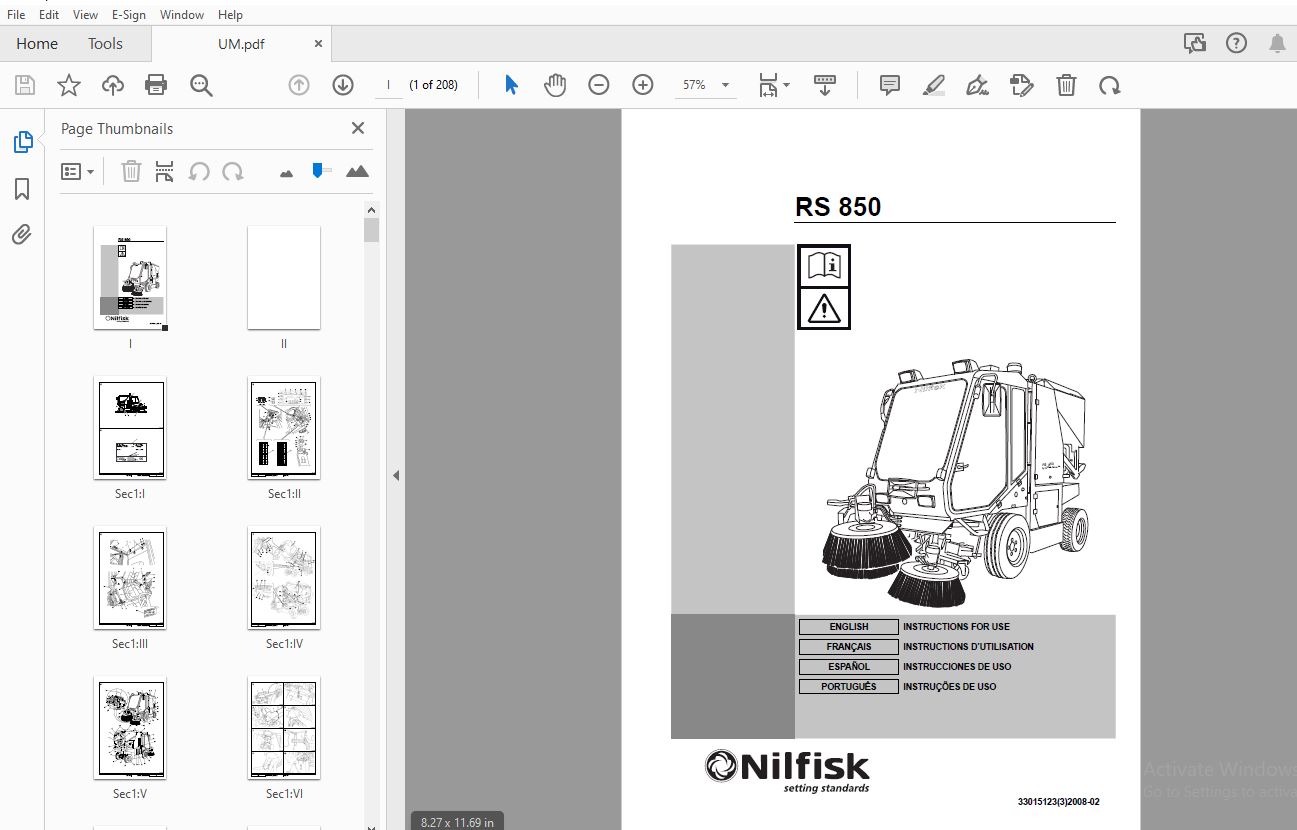1297x830 pixels.
Task: Select blank page II thumbnail
Action: pyautogui.click(x=284, y=277)
